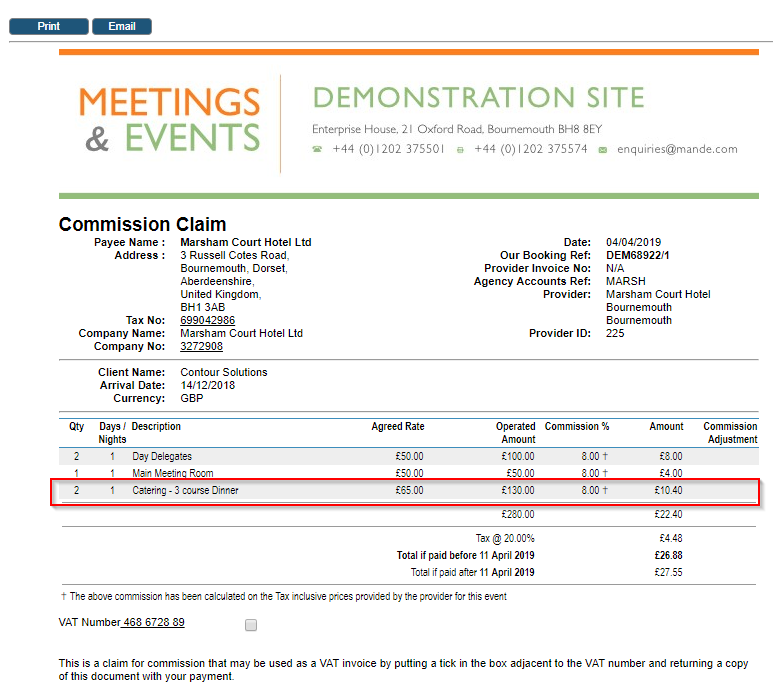Click Provider Invoice No value N/A
773x683 pixels.
pyautogui.click(x=615, y=268)
